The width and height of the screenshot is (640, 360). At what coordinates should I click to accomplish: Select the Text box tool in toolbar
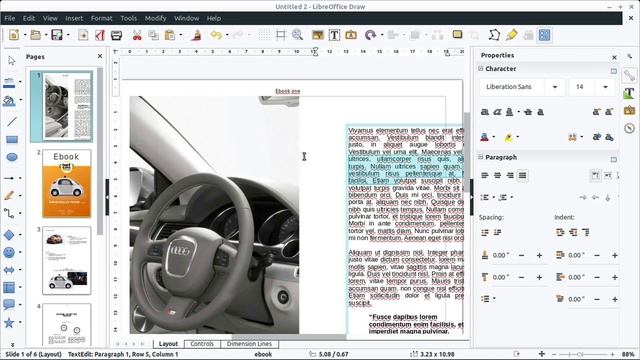click(334, 35)
